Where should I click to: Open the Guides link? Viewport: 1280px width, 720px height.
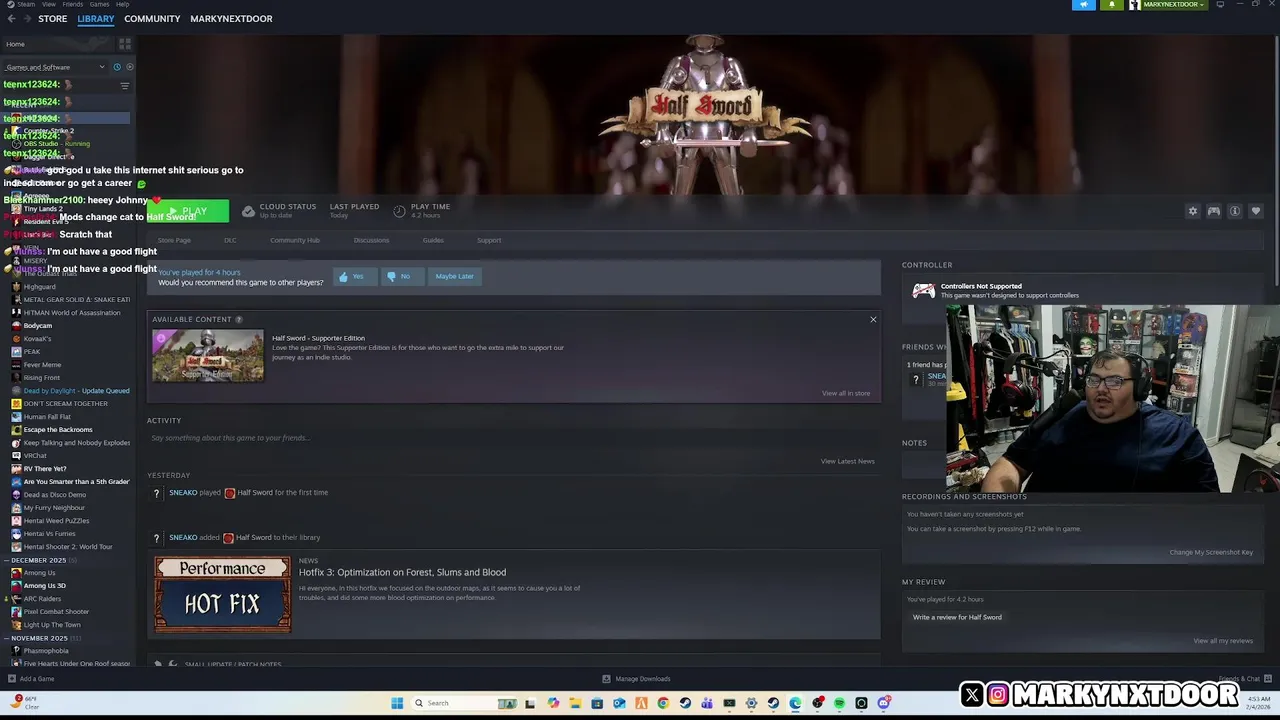(433, 240)
